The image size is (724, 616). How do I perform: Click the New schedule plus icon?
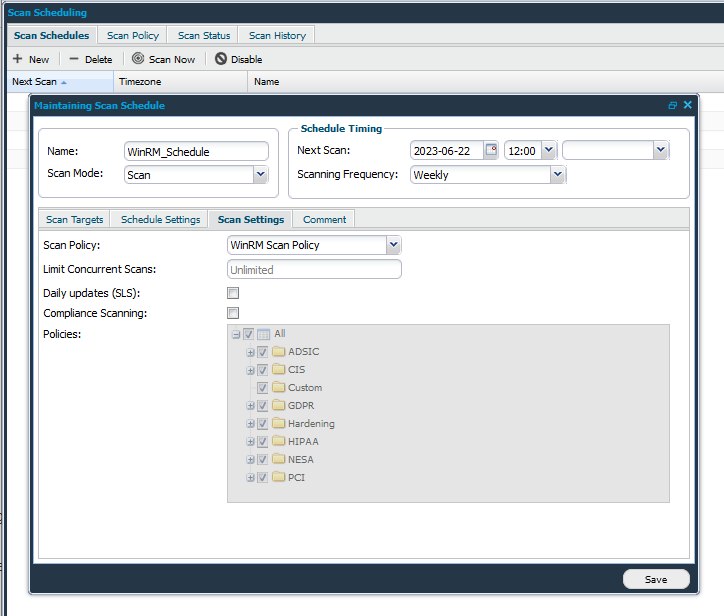click(x=17, y=59)
